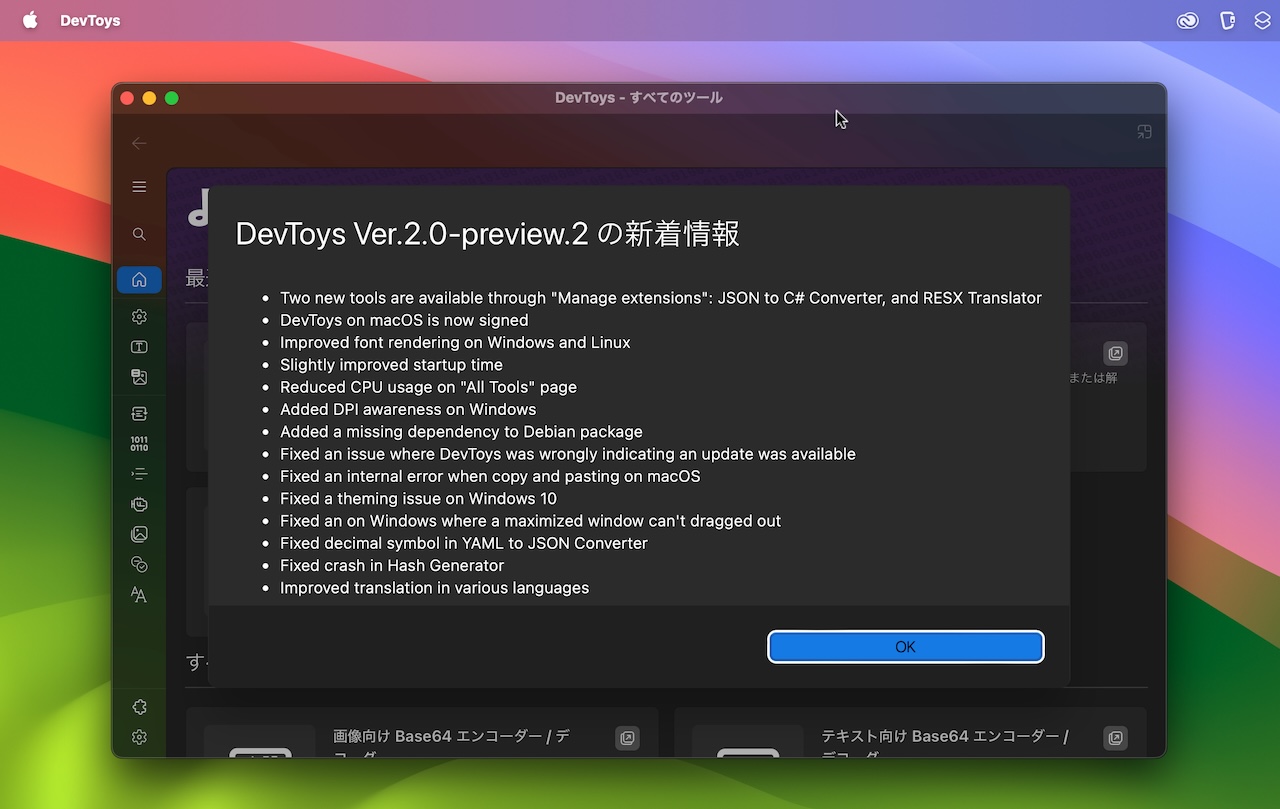The height and width of the screenshot is (809, 1280).
Task: Click 'Slightly improved startup time' line
Action: [391, 365]
